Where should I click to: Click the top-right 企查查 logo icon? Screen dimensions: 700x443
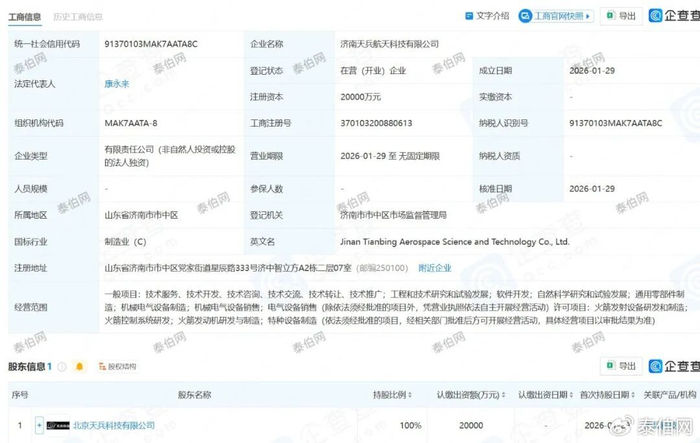(655, 16)
